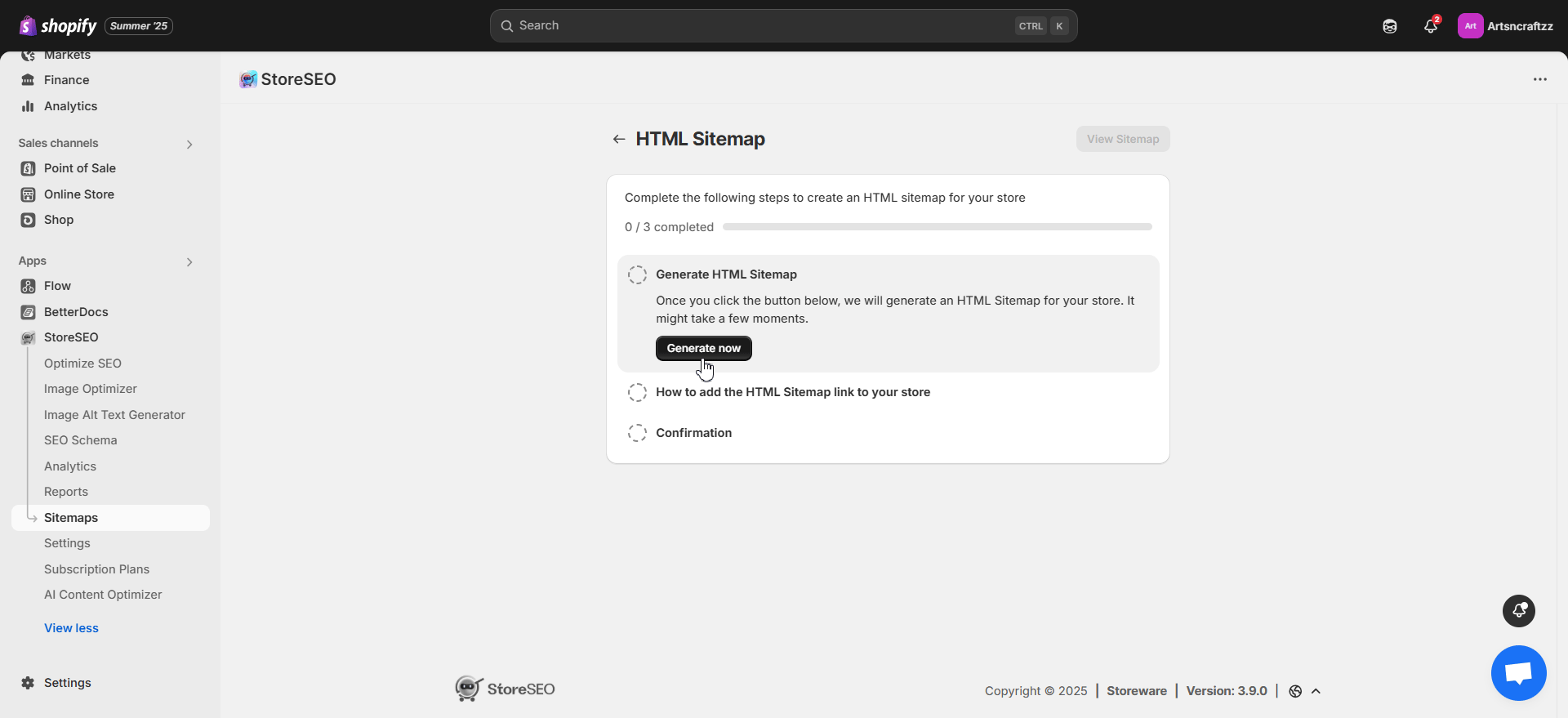Open the three-dots more actions menu
Screen dimensions: 1568x718
point(1540,79)
